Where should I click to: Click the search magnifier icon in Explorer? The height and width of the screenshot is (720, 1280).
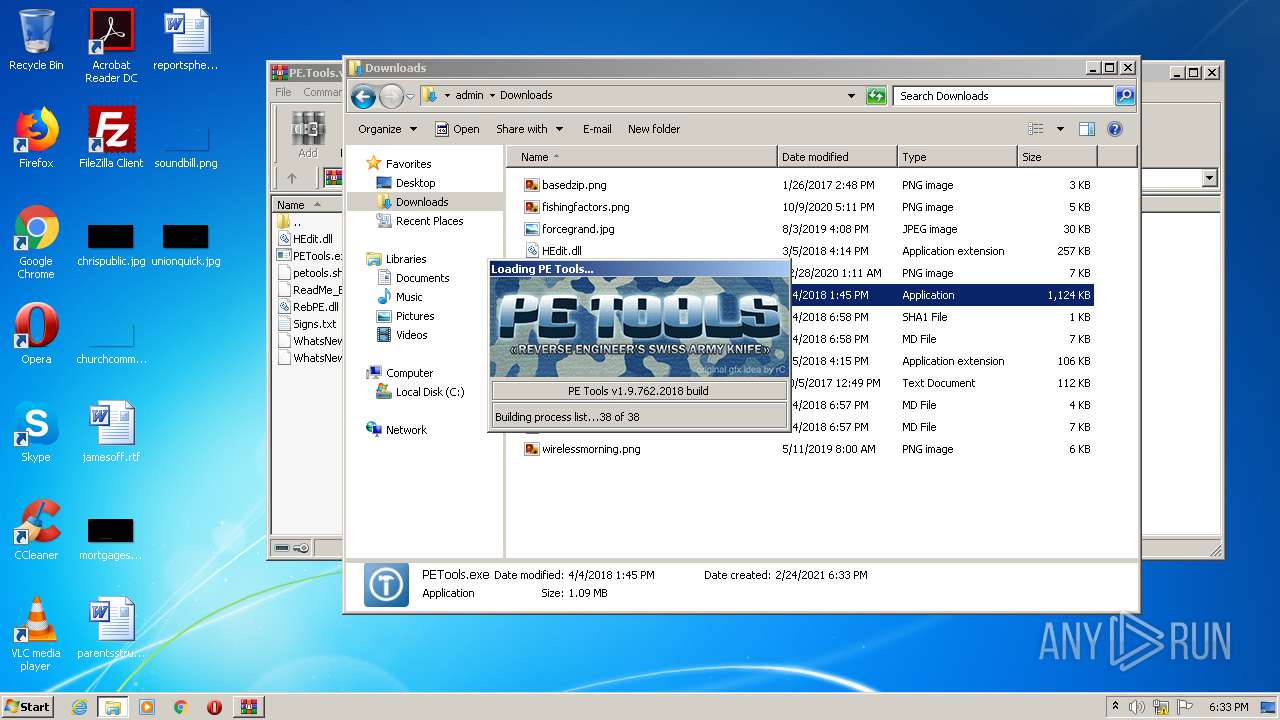(1125, 96)
